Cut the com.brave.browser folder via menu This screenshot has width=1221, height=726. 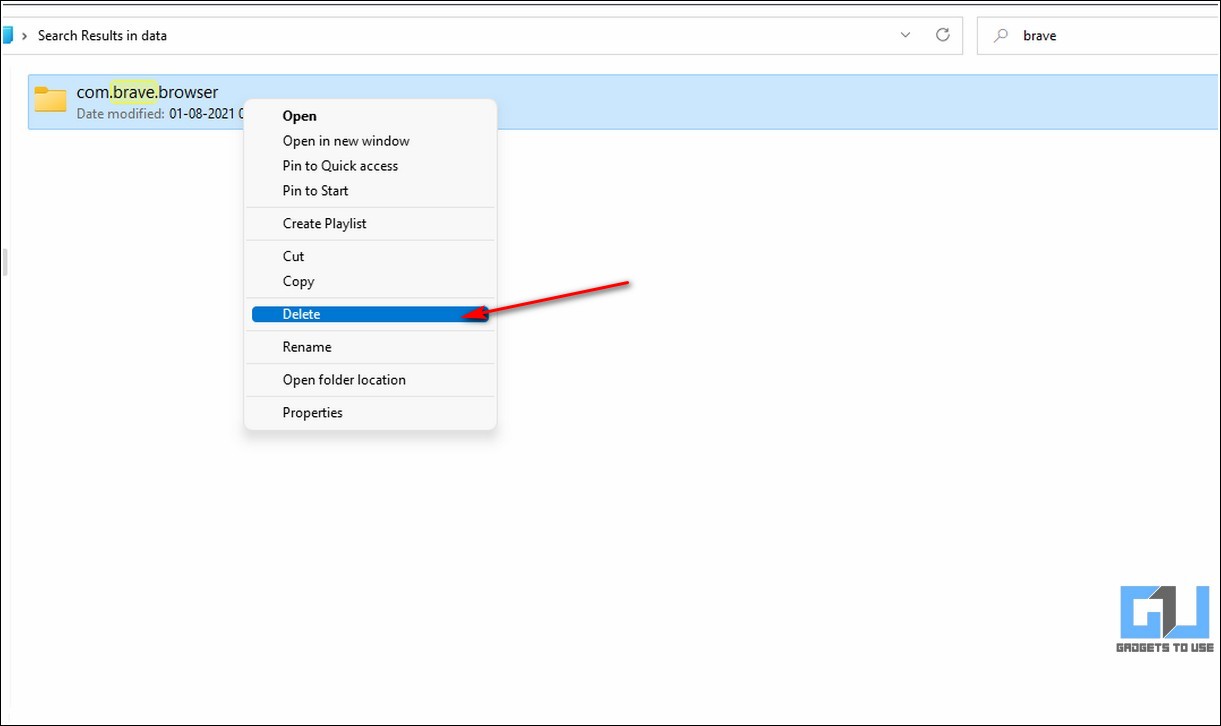click(x=370, y=257)
